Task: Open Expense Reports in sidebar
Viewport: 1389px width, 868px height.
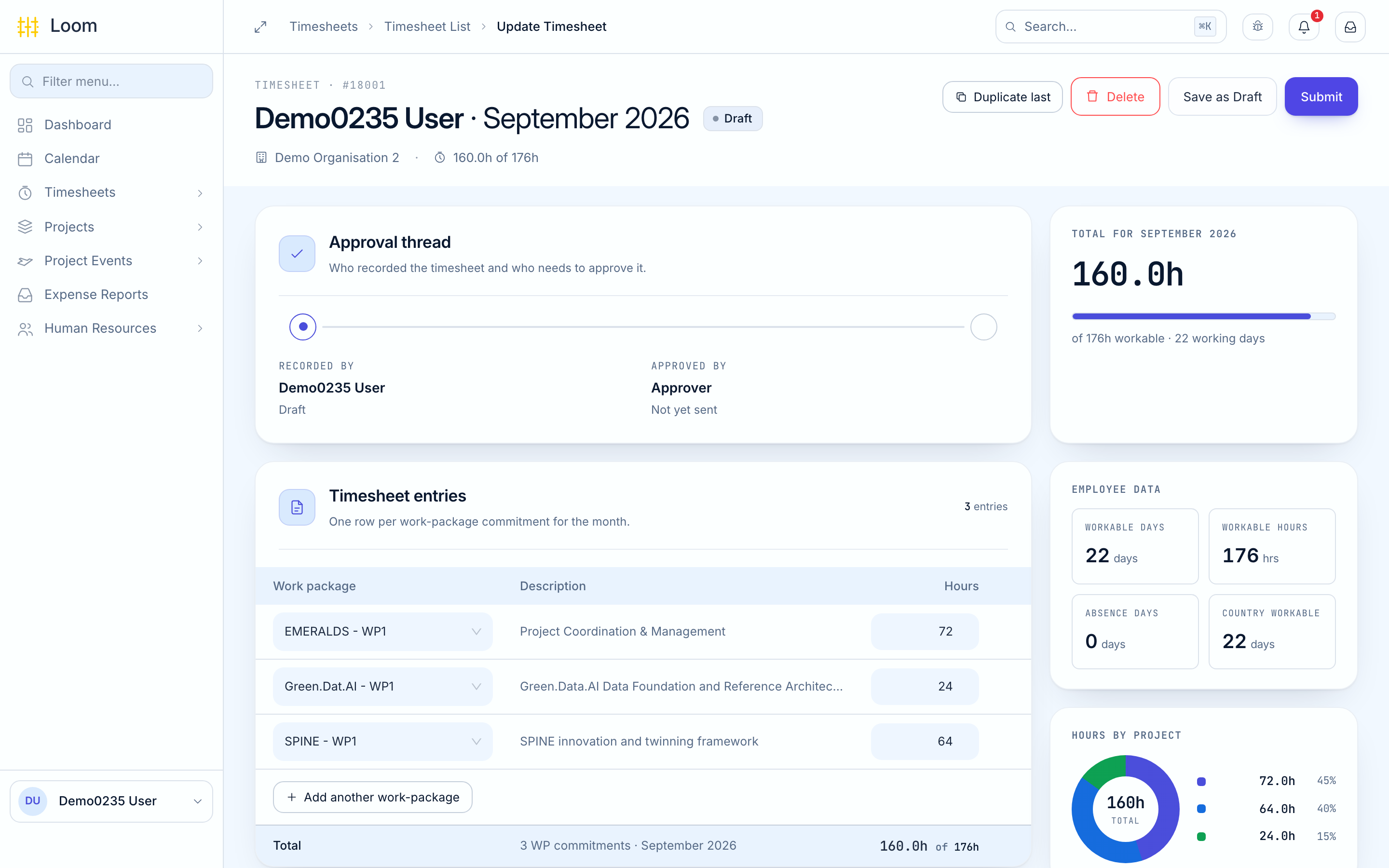Action: point(111,295)
